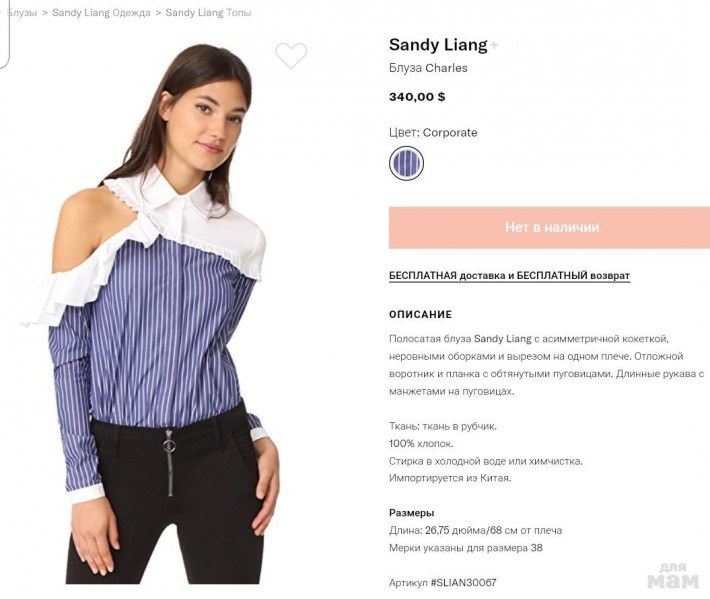Select the Corporate striped color swatch

(x=406, y=163)
